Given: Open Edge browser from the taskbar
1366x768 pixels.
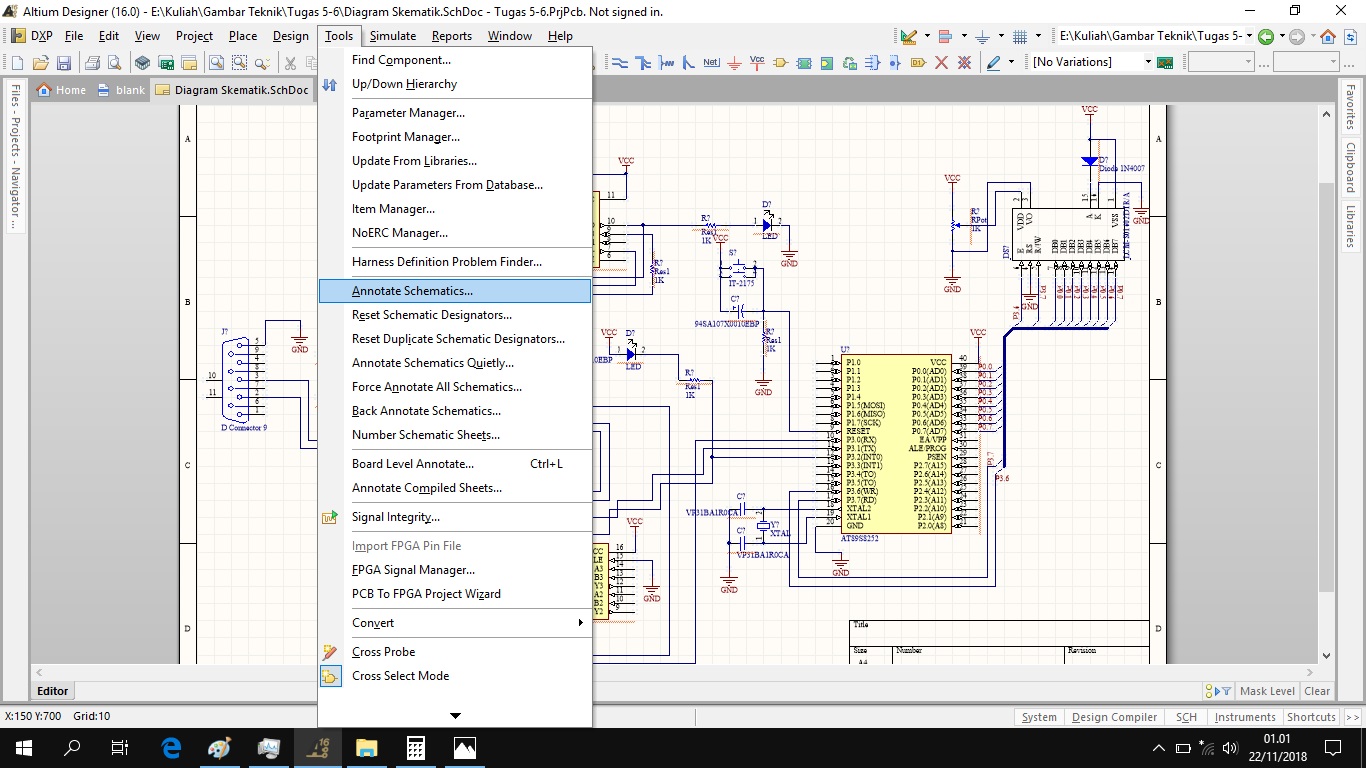Looking at the screenshot, I should 170,747.
